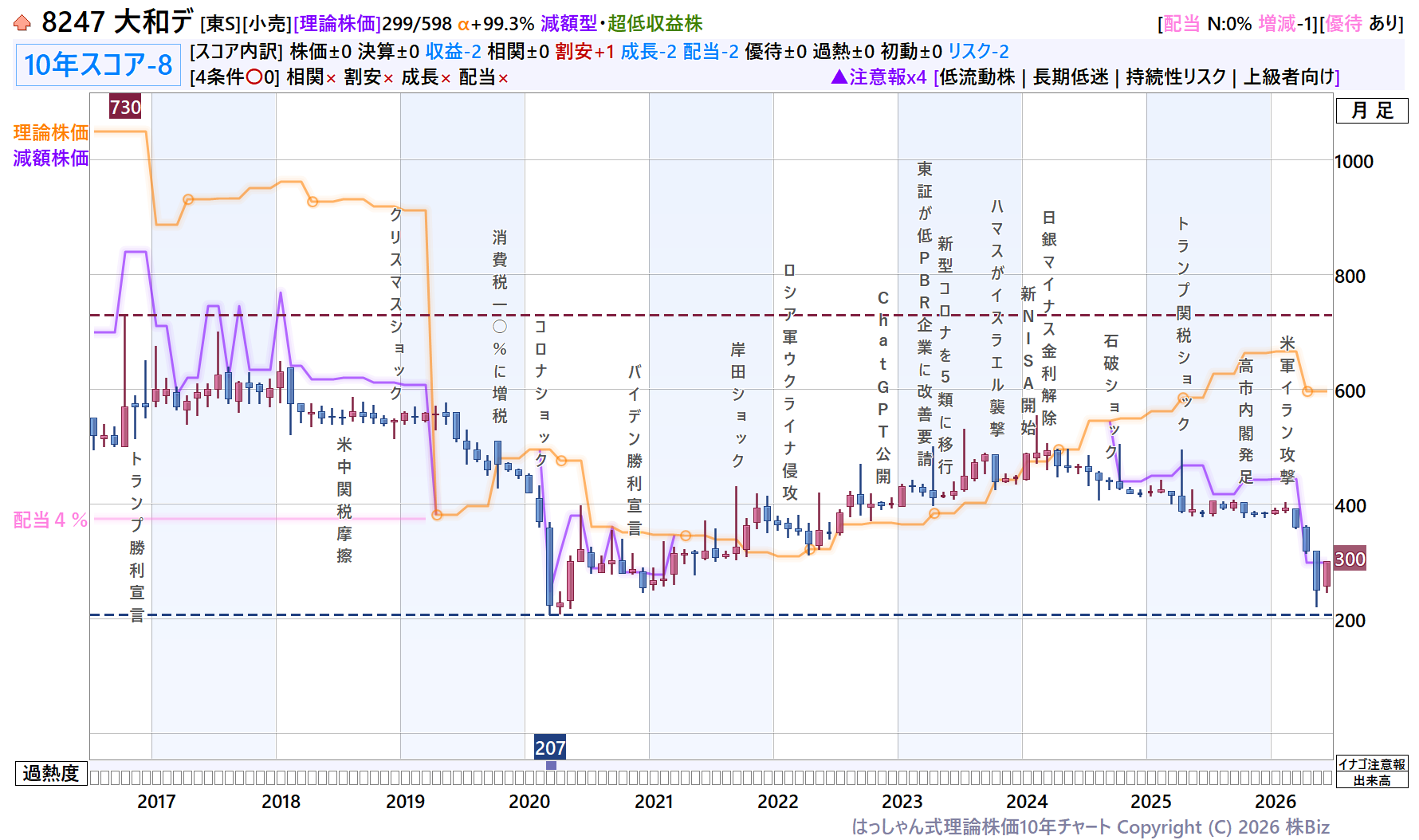Click the 持続性リスク warning tag
1419x840 pixels.
pos(1176,77)
